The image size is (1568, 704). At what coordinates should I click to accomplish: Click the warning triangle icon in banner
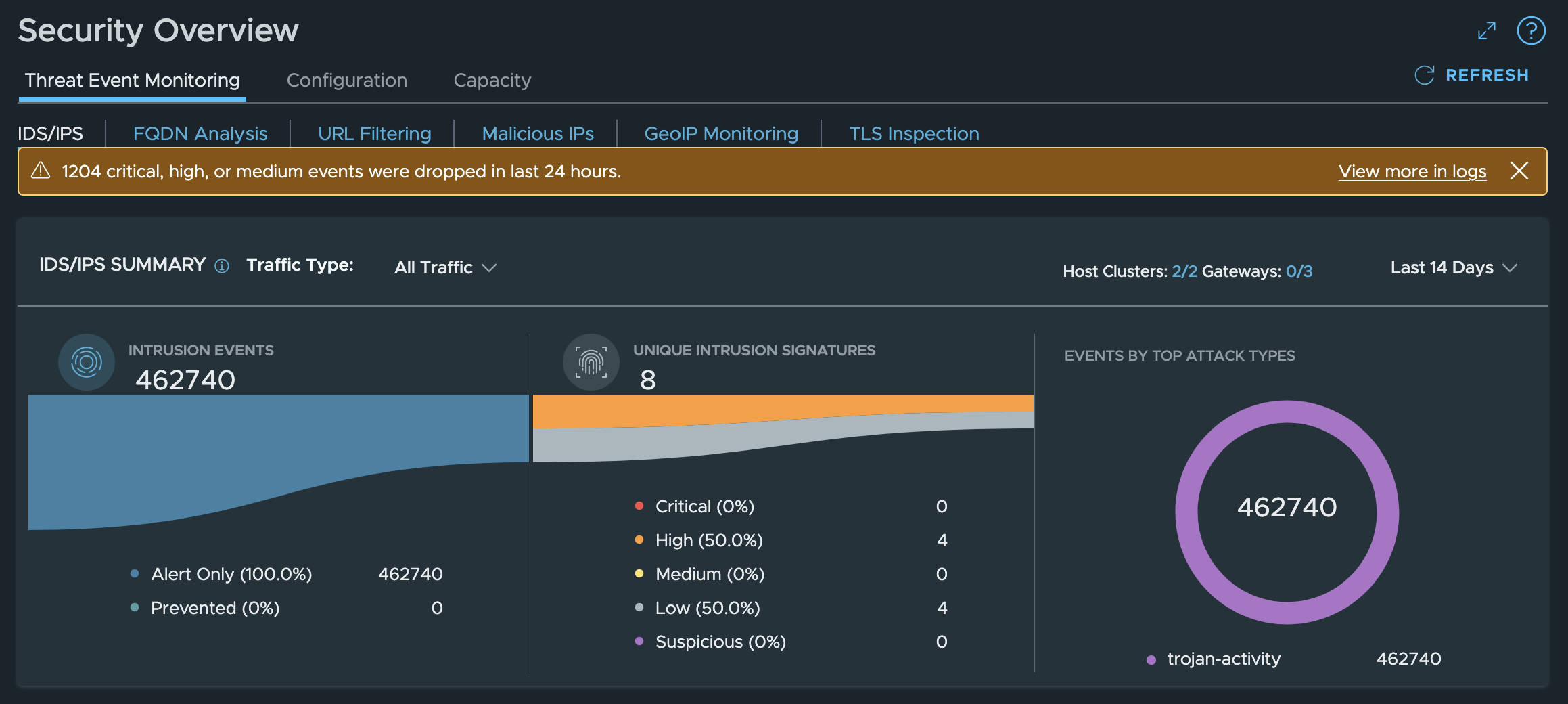point(41,171)
